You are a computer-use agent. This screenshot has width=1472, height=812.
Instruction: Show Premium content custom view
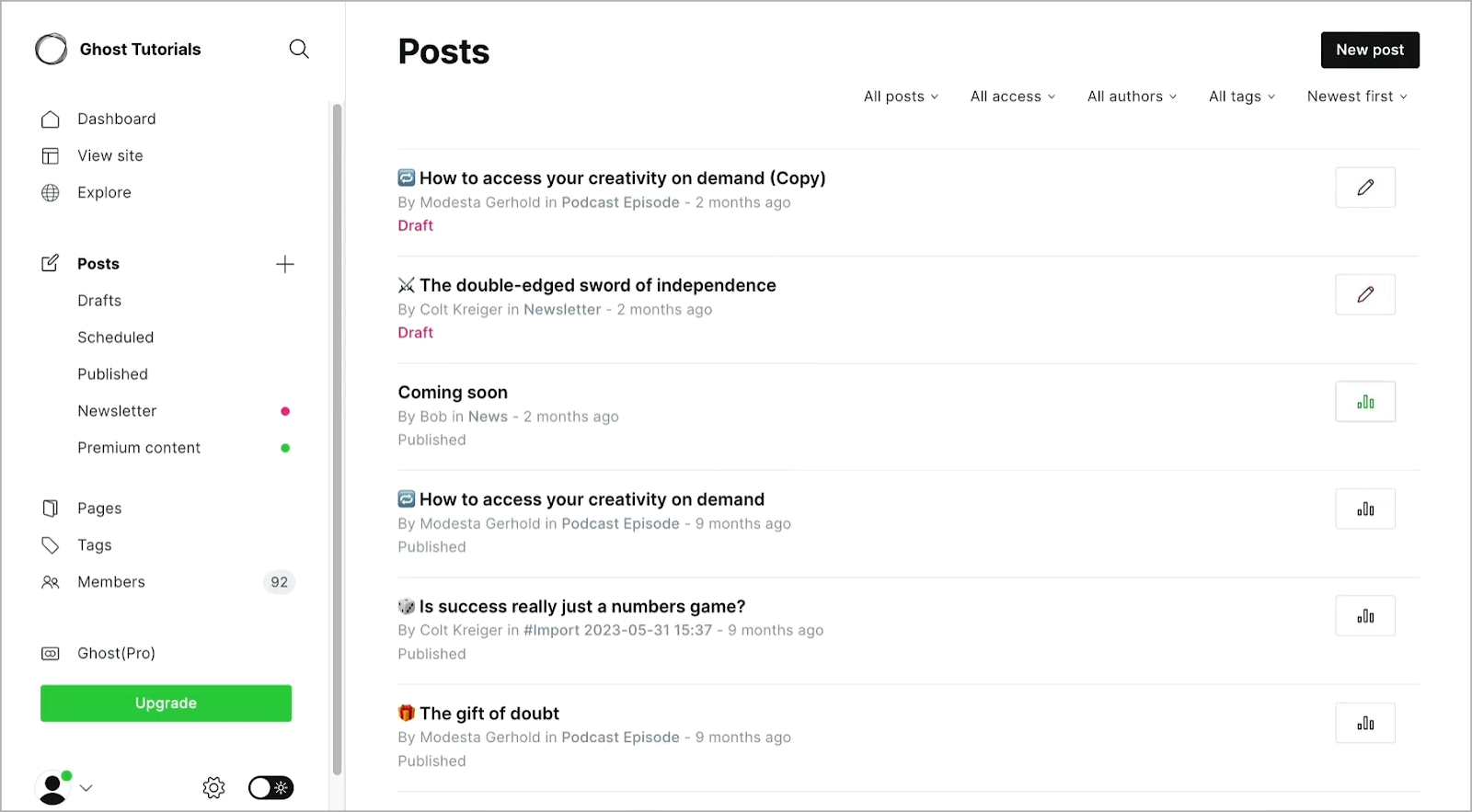pyautogui.click(x=139, y=448)
